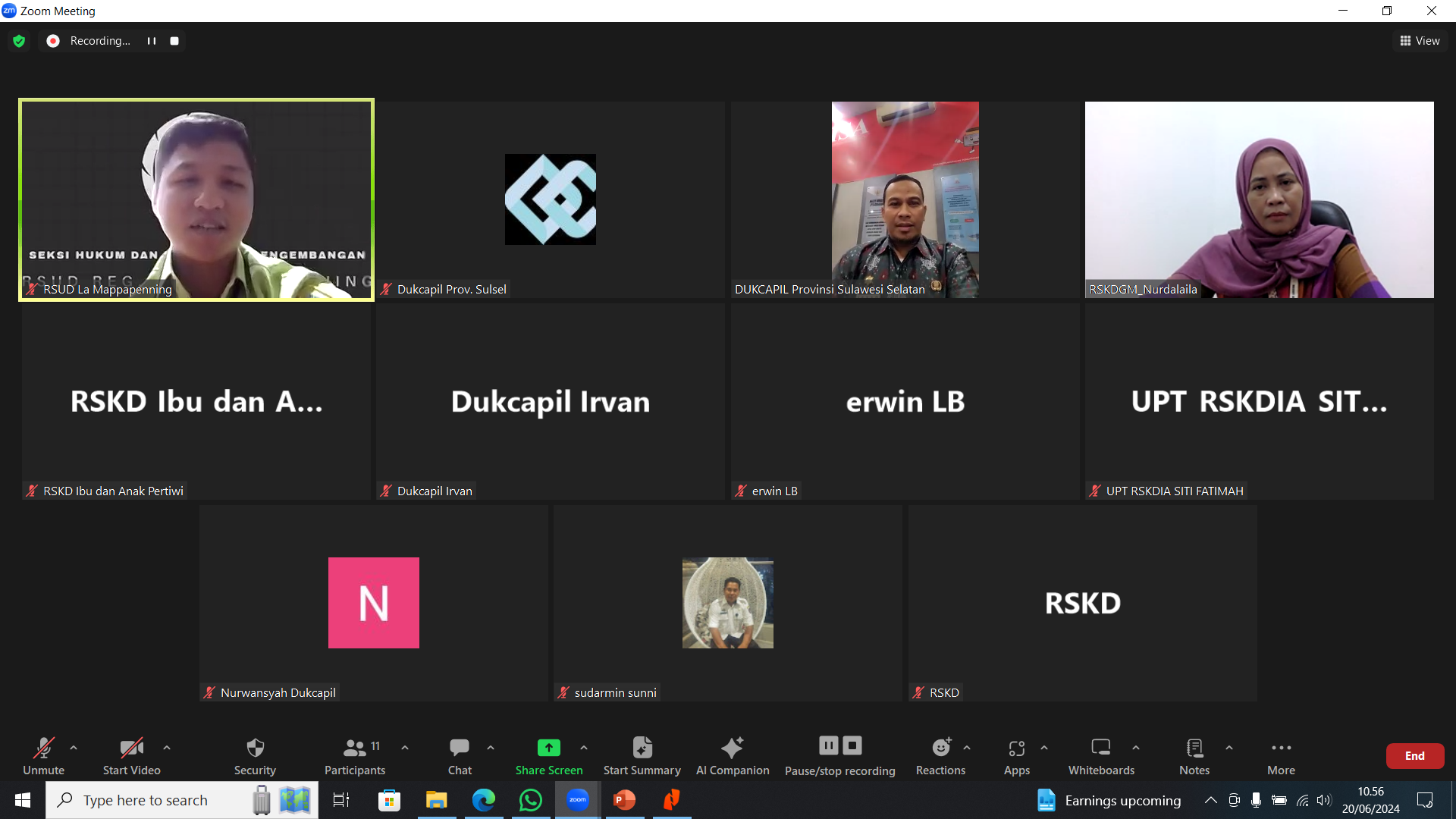
Task: Open AI Companion
Action: [733, 755]
